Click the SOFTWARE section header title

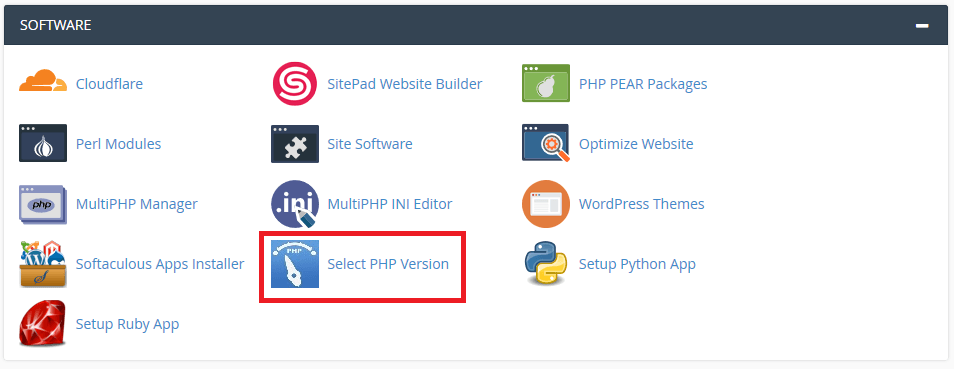(55, 25)
